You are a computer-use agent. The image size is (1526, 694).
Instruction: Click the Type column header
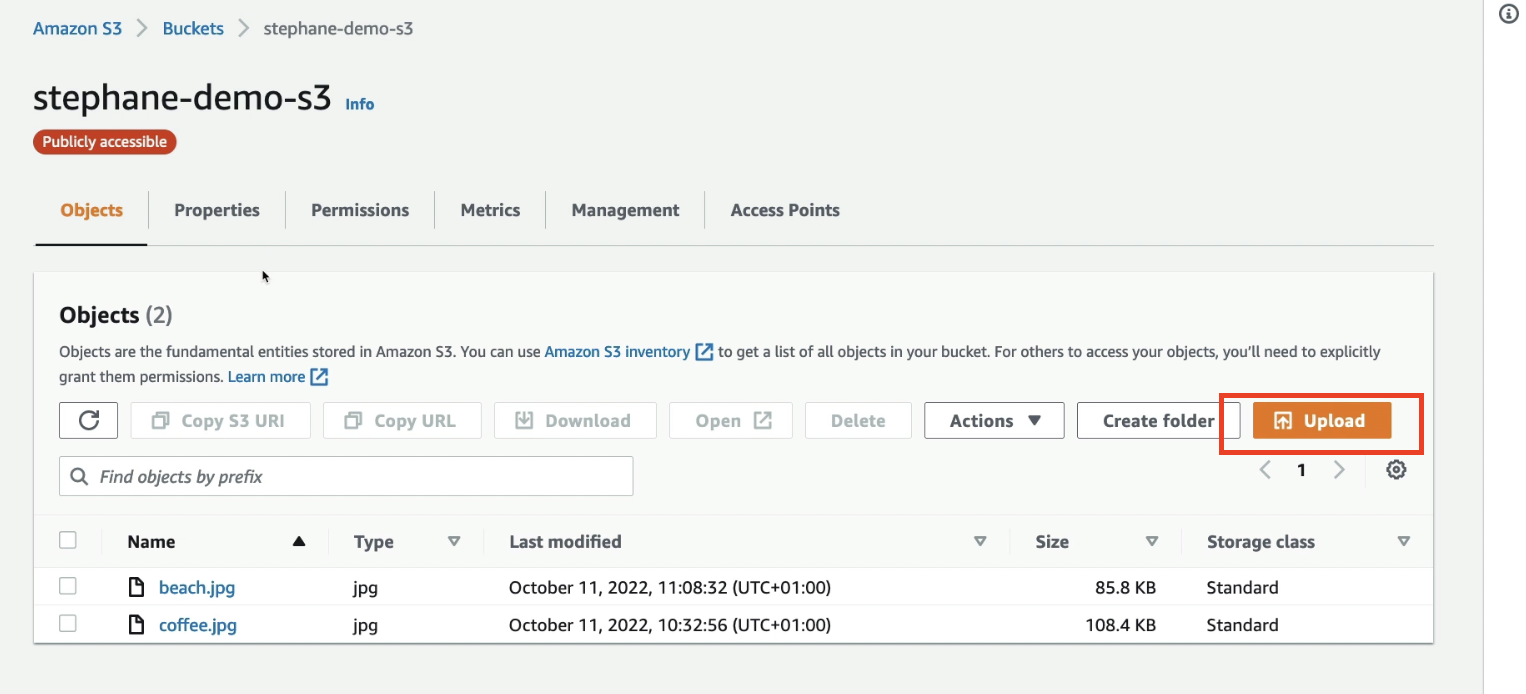(374, 542)
